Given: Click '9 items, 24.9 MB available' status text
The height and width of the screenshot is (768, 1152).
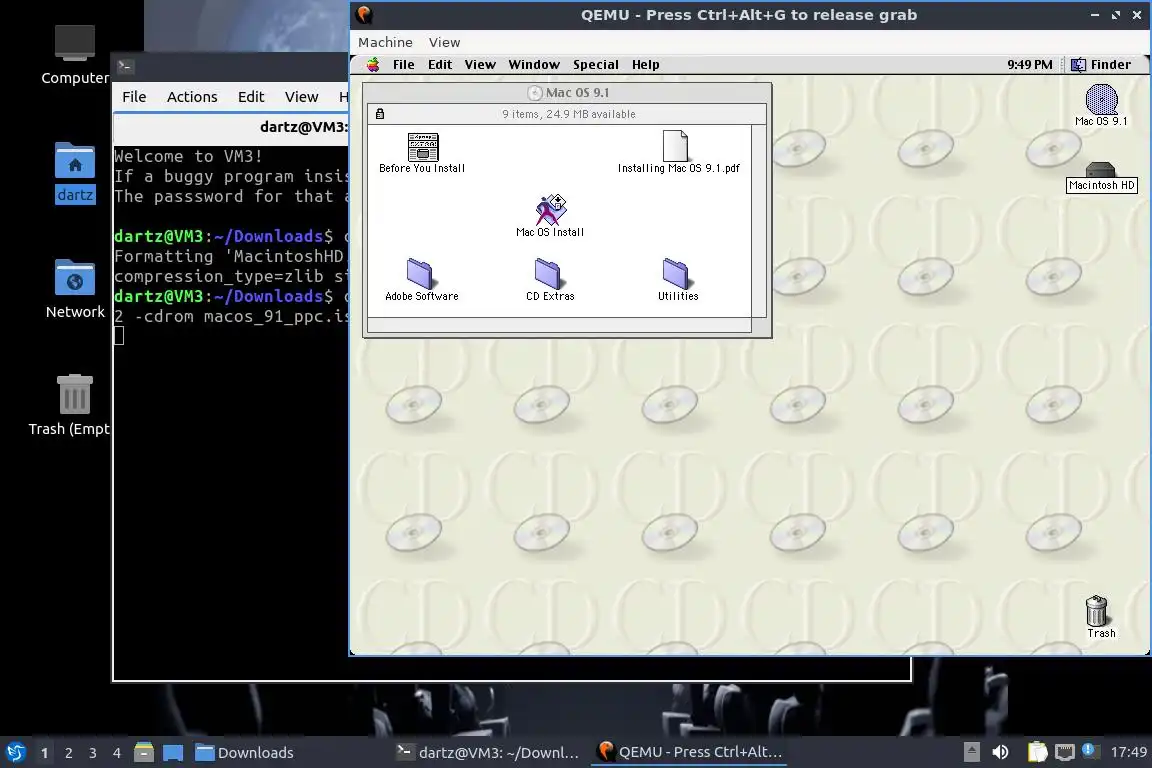Looking at the screenshot, I should (x=569, y=114).
